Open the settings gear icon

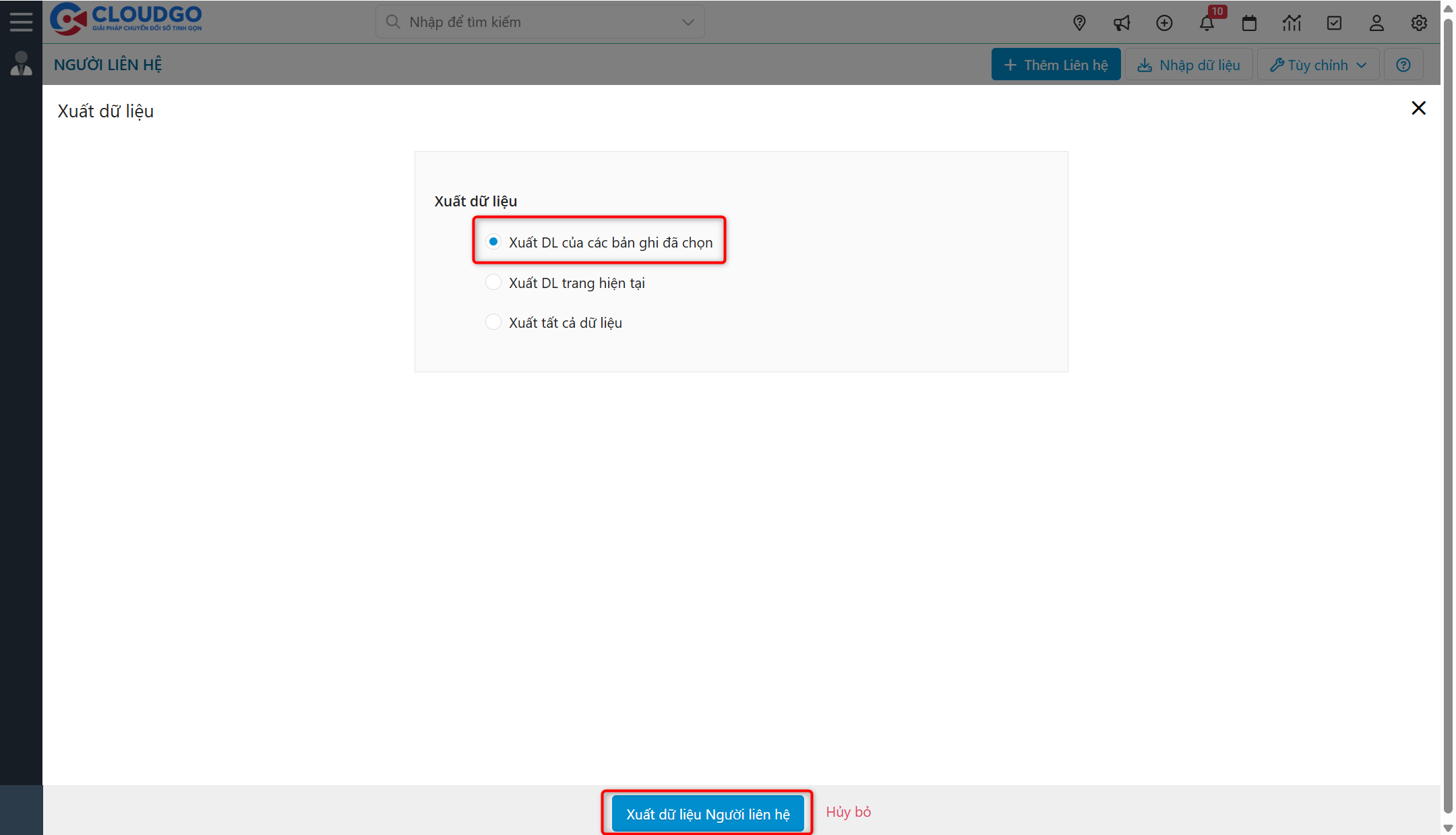pyautogui.click(x=1419, y=22)
